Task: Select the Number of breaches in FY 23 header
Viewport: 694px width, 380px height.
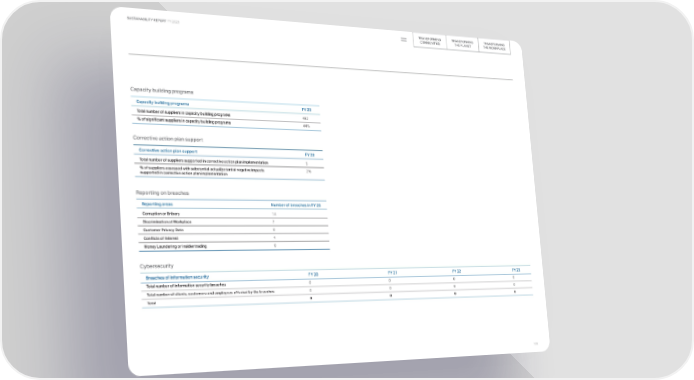Action: (296, 205)
